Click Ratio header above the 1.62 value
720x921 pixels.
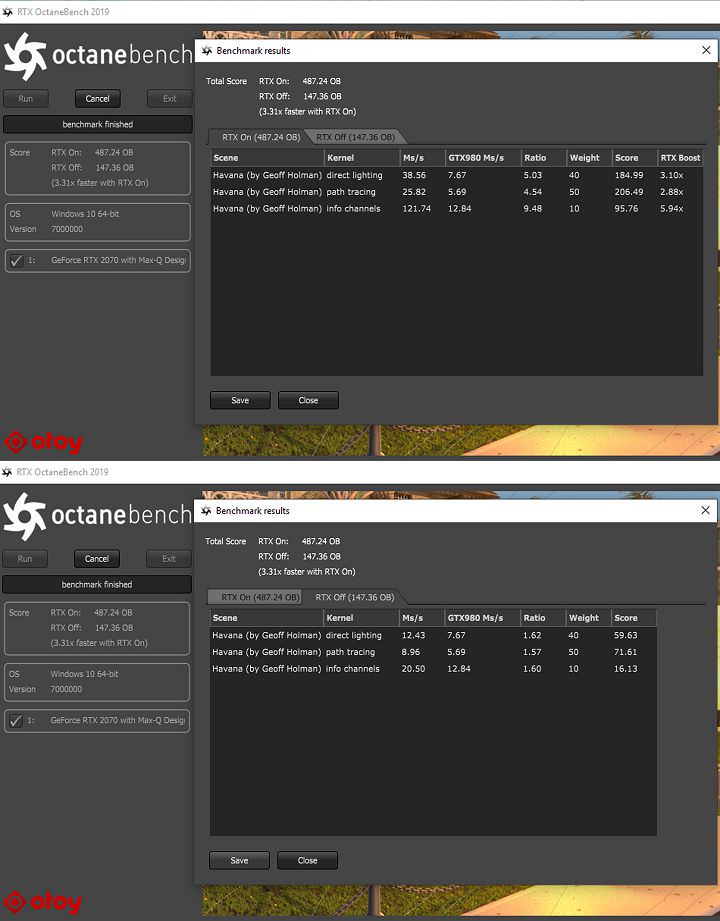541,617
